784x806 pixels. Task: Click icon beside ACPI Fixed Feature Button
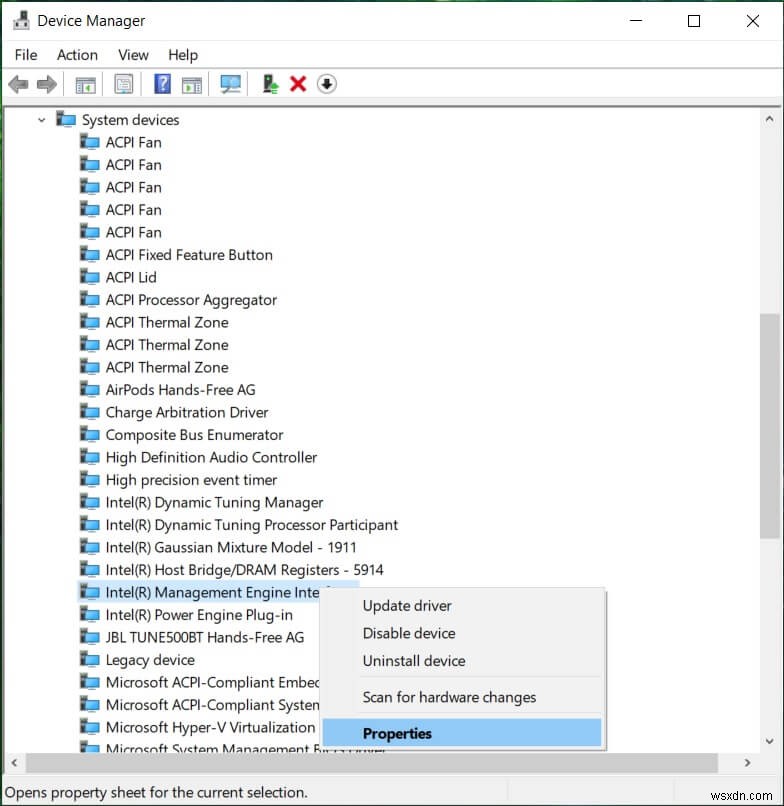[x=90, y=254]
